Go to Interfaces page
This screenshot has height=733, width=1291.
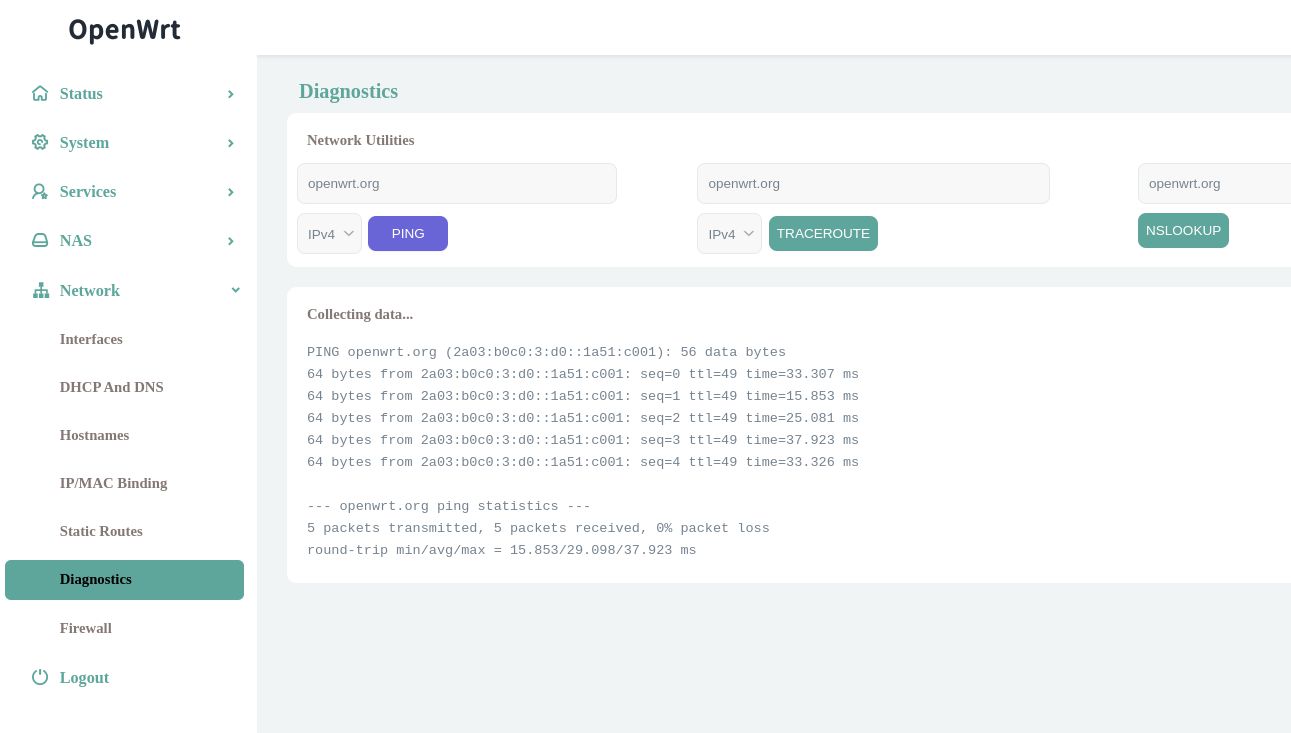coord(91,339)
